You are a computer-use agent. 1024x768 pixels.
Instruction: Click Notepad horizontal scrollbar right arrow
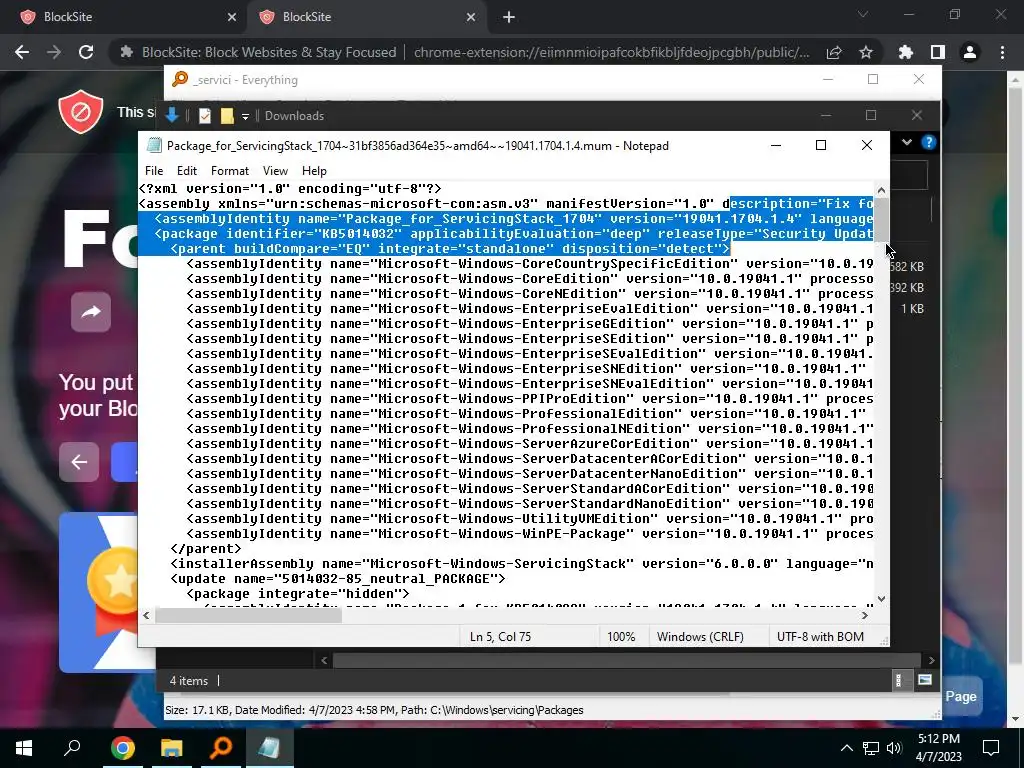coord(865,615)
